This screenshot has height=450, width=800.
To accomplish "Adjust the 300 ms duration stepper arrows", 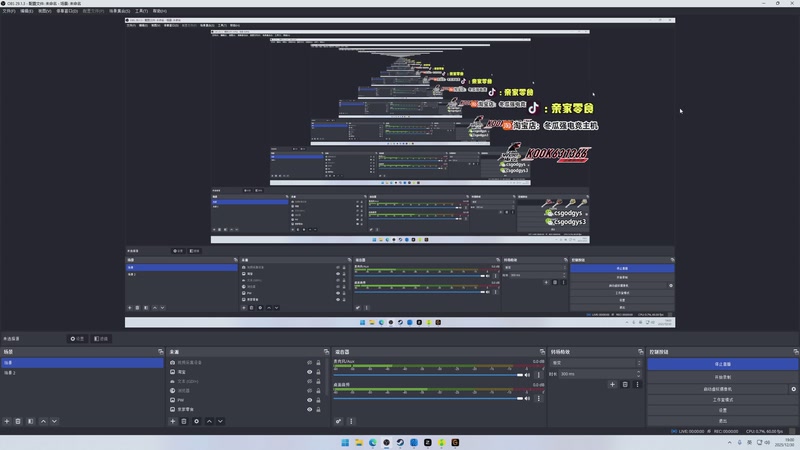I will click(x=638, y=374).
